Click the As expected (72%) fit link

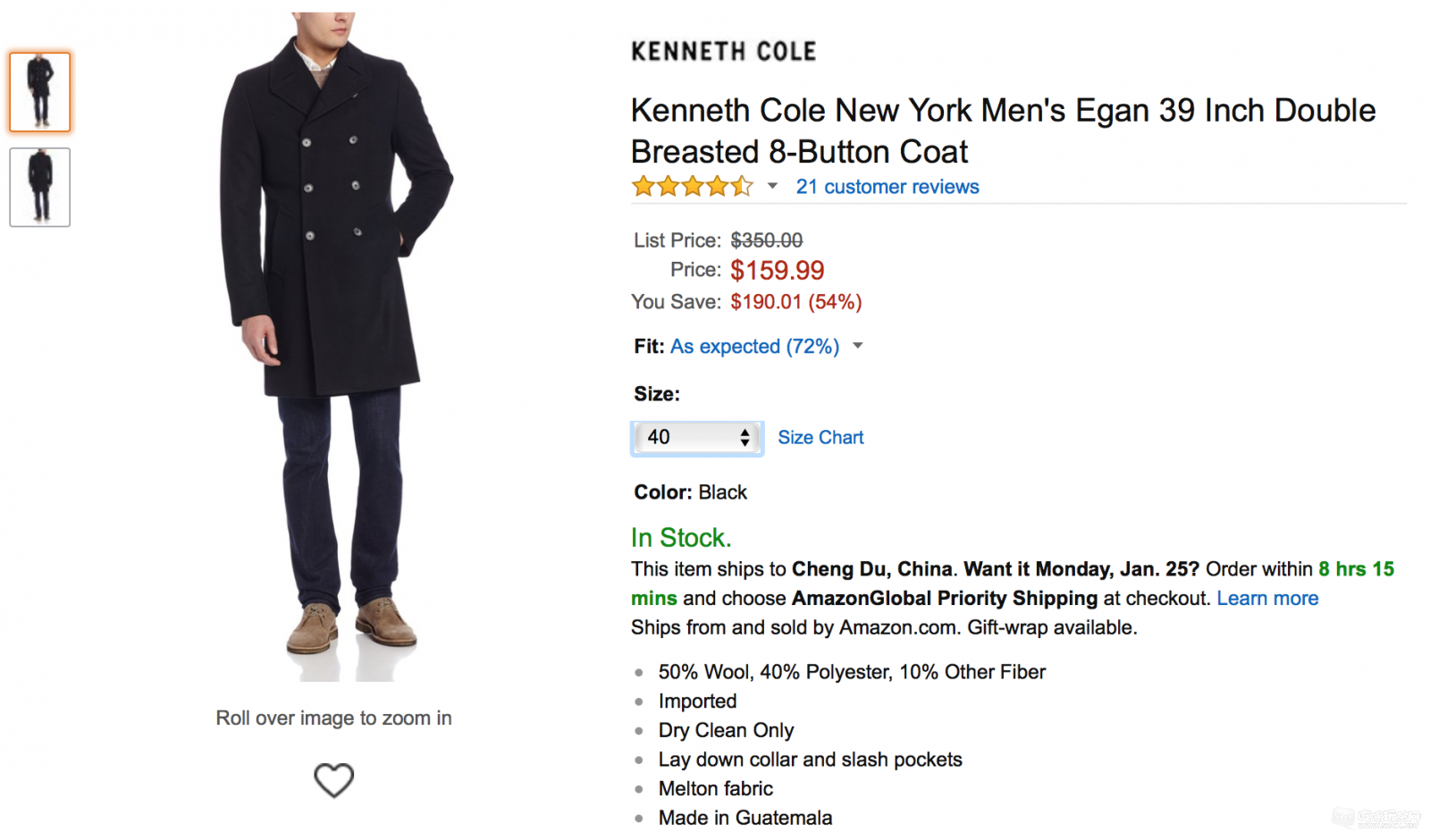(755, 347)
